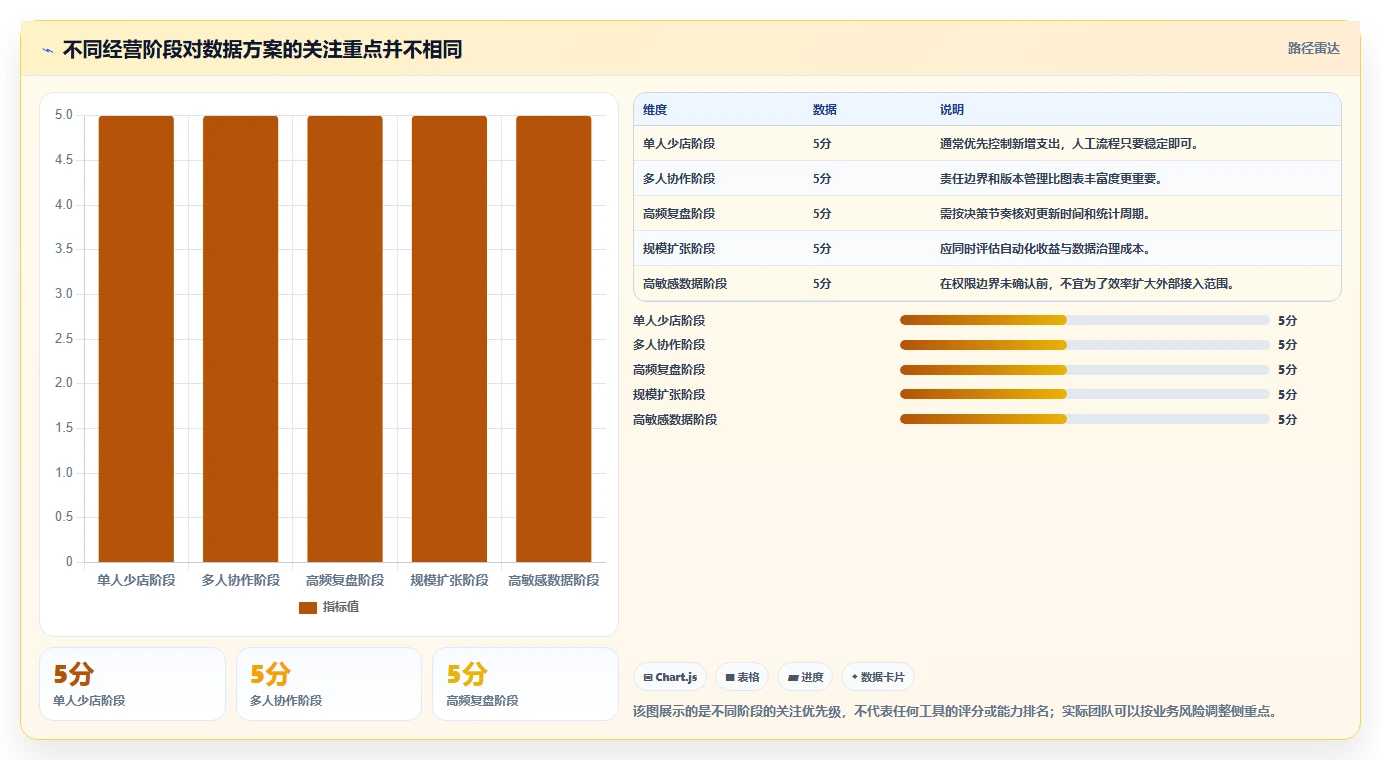
Task: Click the 多人协作阶段 x-axis label
Action: pyautogui.click(x=240, y=580)
